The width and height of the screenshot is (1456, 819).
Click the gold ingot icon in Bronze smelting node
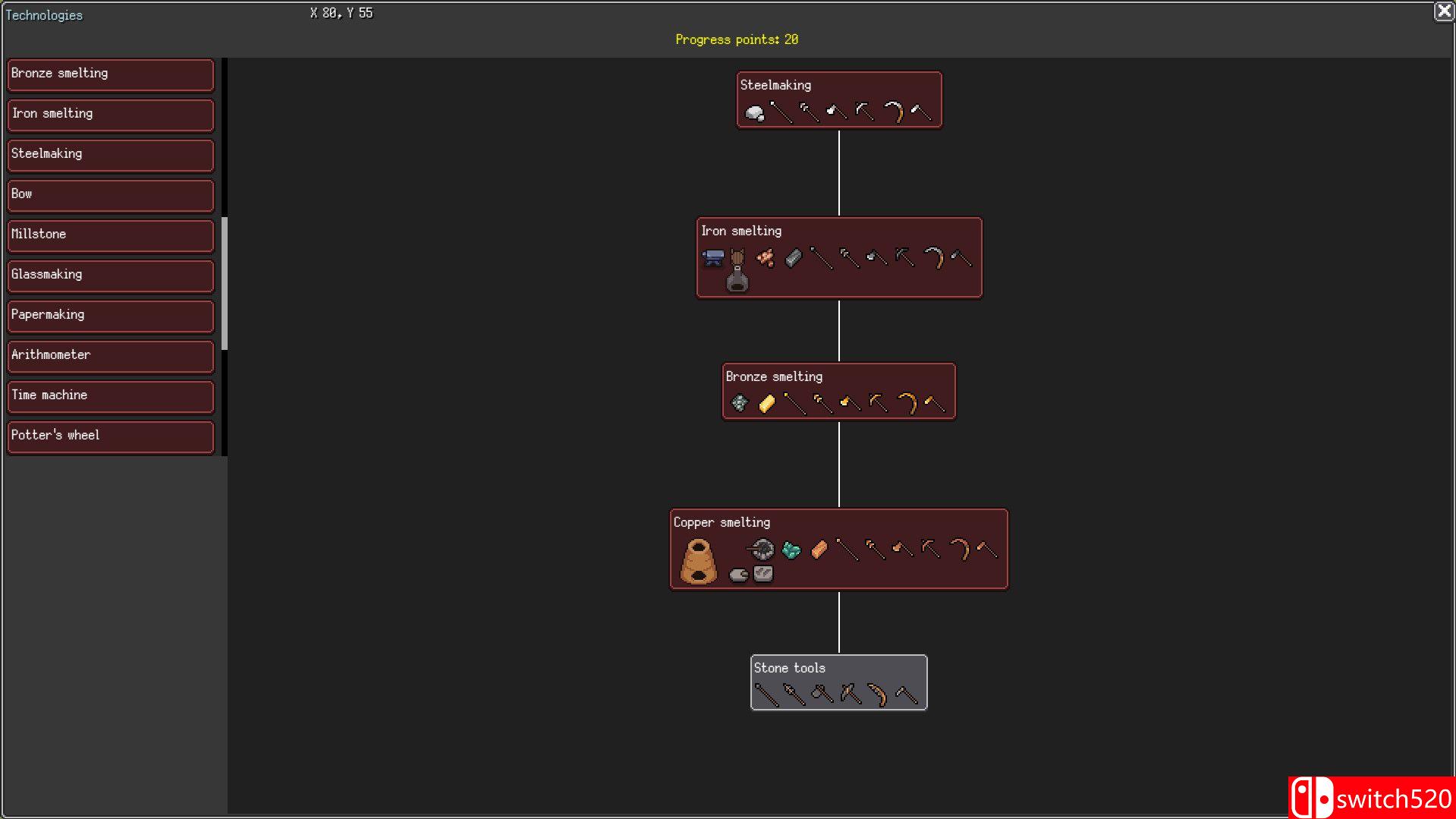pos(767,405)
